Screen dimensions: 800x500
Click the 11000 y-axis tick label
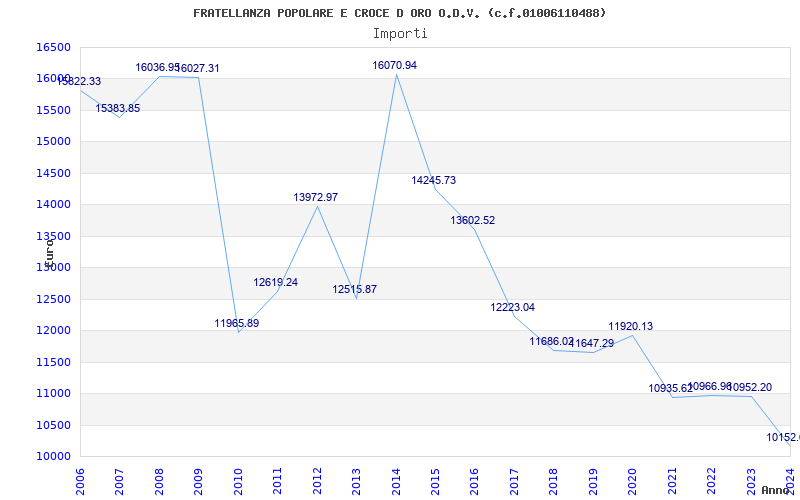click(x=53, y=393)
